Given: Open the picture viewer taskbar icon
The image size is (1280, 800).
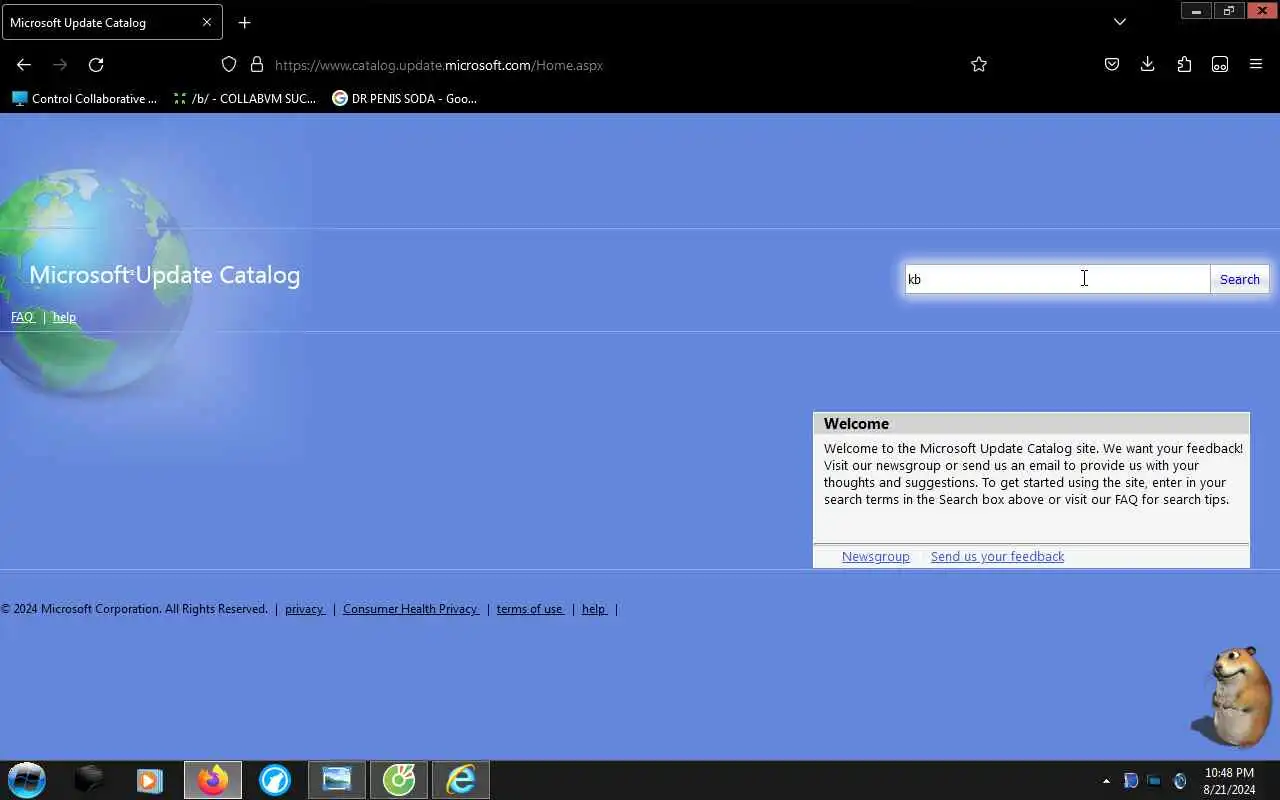Looking at the screenshot, I should [337, 780].
